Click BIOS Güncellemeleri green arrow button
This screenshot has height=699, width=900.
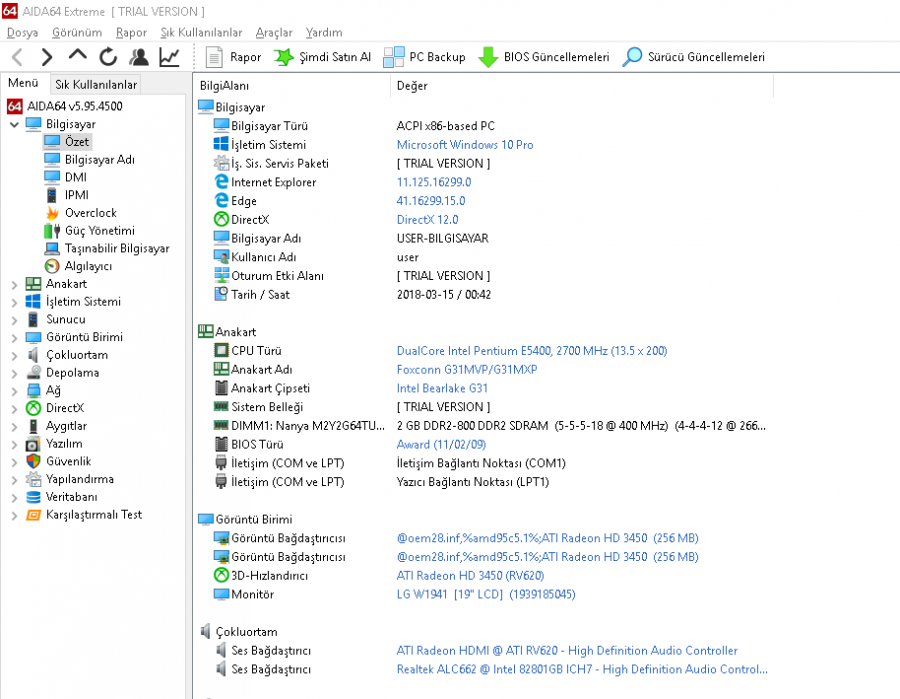pyautogui.click(x=544, y=57)
